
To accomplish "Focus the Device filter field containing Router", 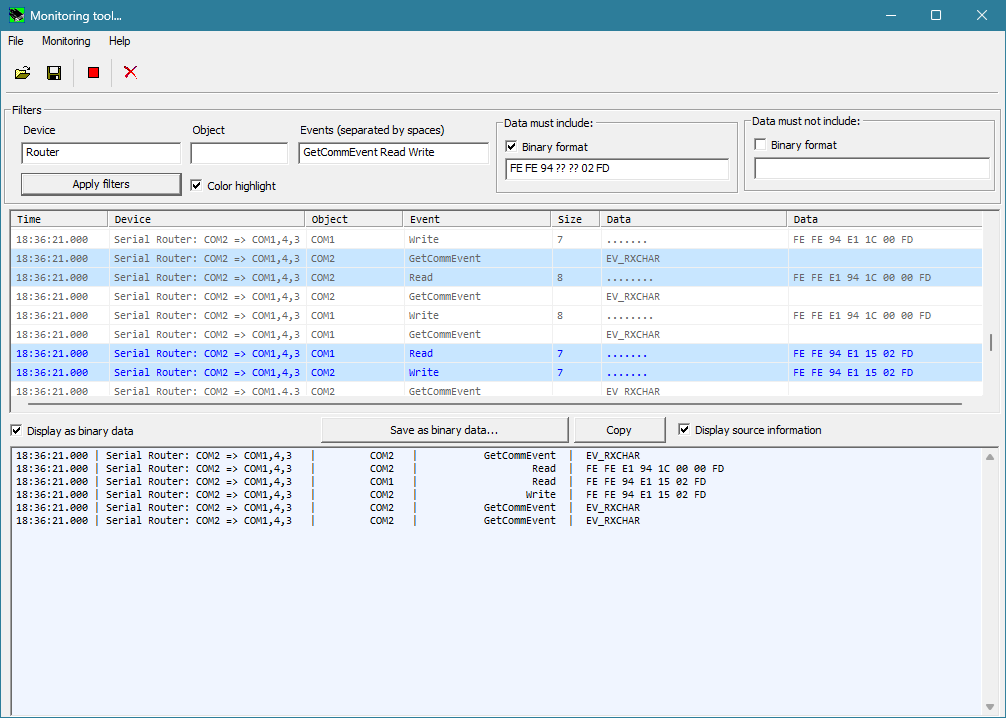I will [101, 153].
